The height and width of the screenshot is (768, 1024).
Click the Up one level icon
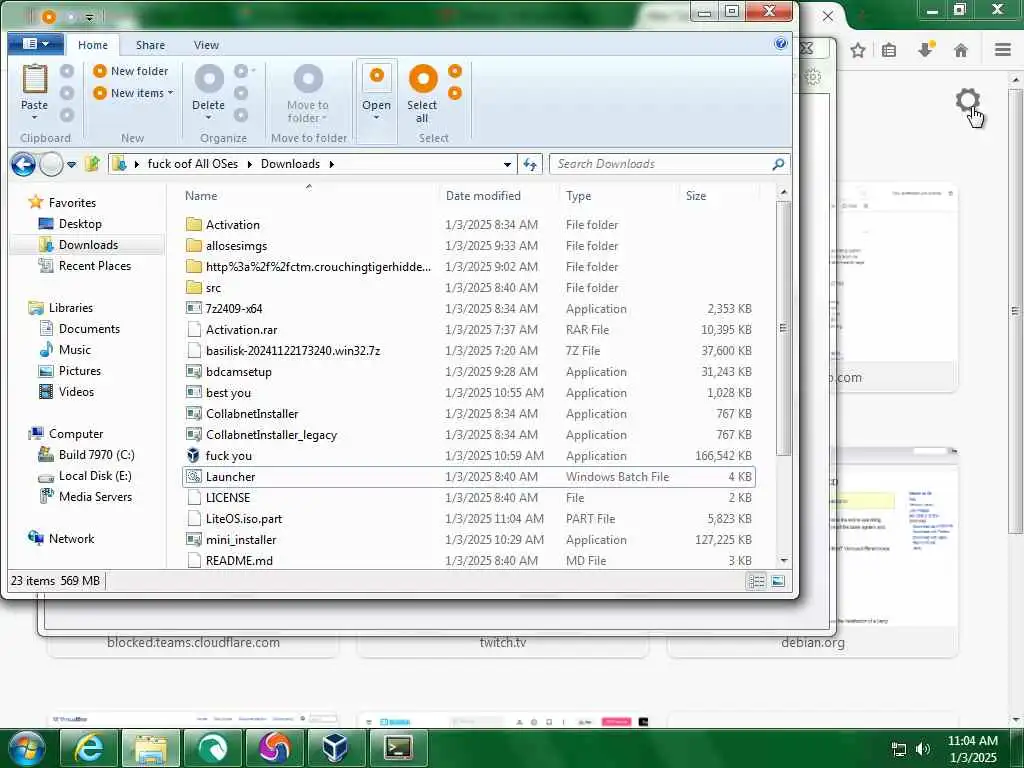92,163
